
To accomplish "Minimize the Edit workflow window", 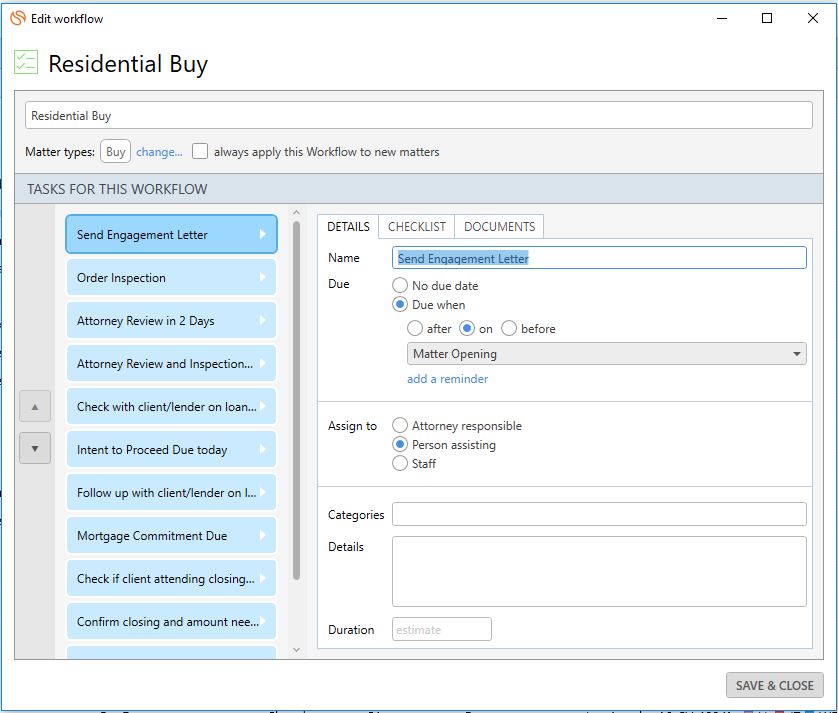I will [722, 18].
